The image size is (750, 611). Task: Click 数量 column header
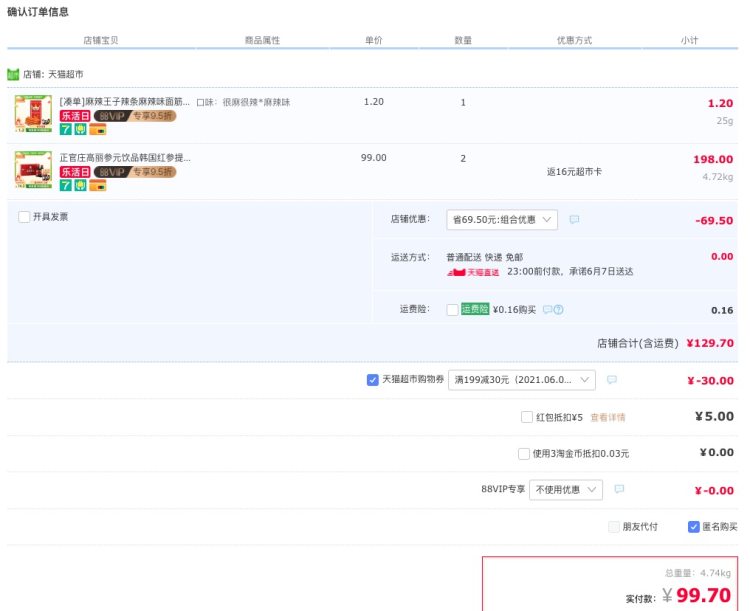pyautogui.click(x=463, y=40)
